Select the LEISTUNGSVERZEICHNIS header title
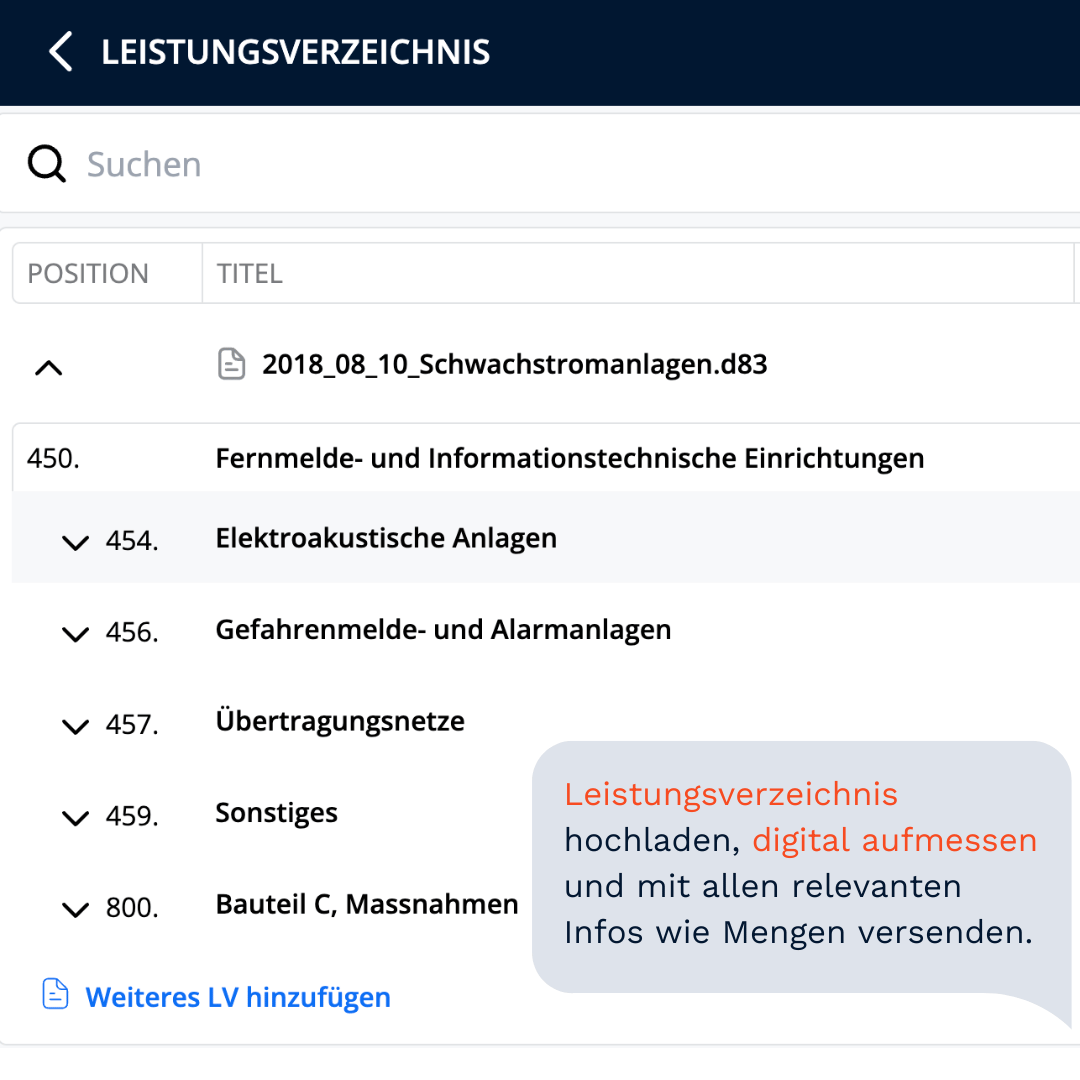1080x1080 pixels. point(295,52)
